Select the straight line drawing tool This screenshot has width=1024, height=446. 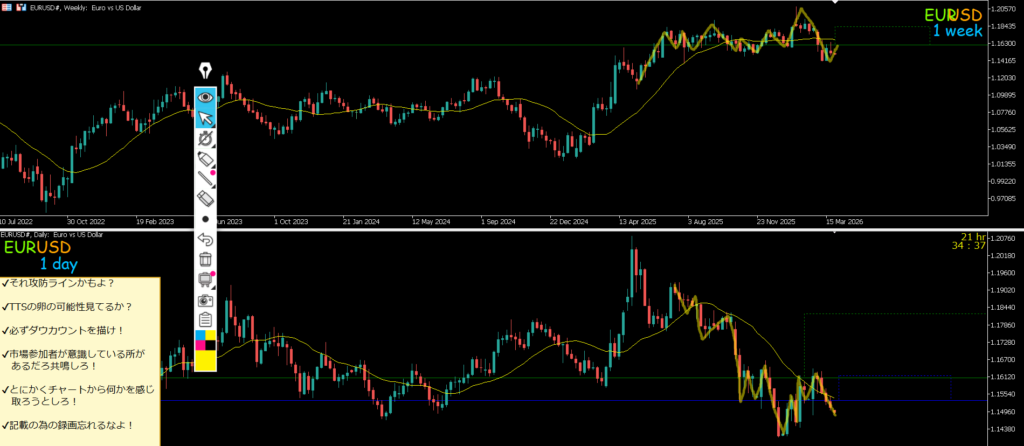pos(205,180)
